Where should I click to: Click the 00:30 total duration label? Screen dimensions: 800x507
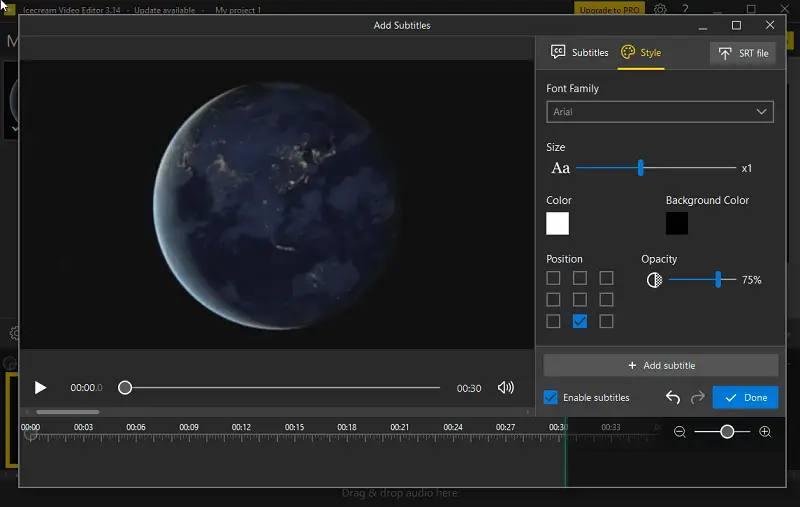(x=469, y=388)
